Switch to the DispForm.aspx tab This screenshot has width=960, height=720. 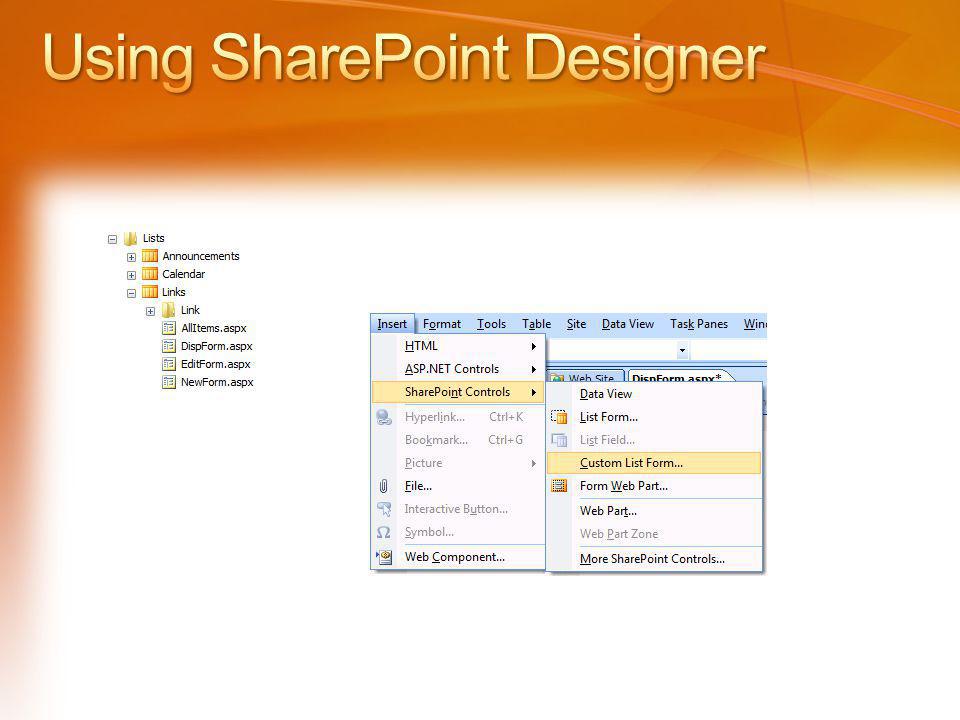pos(678,377)
